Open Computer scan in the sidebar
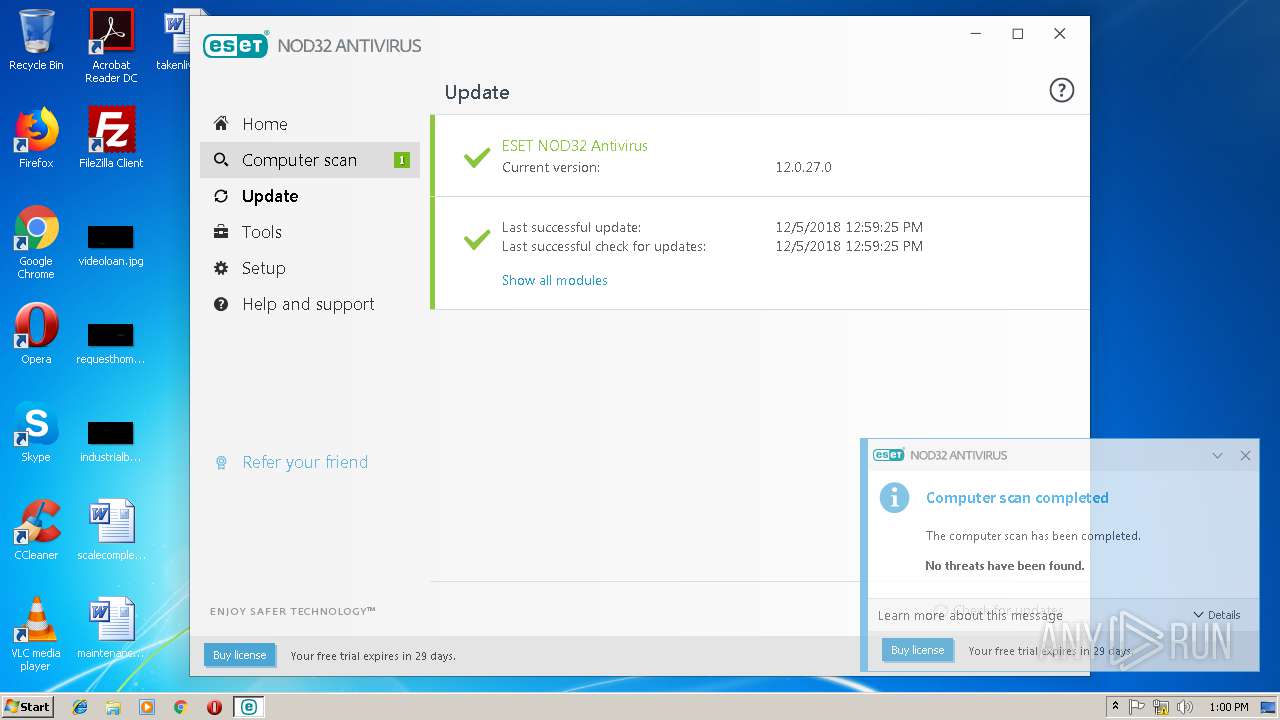The height and width of the screenshot is (720, 1280). (x=310, y=160)
